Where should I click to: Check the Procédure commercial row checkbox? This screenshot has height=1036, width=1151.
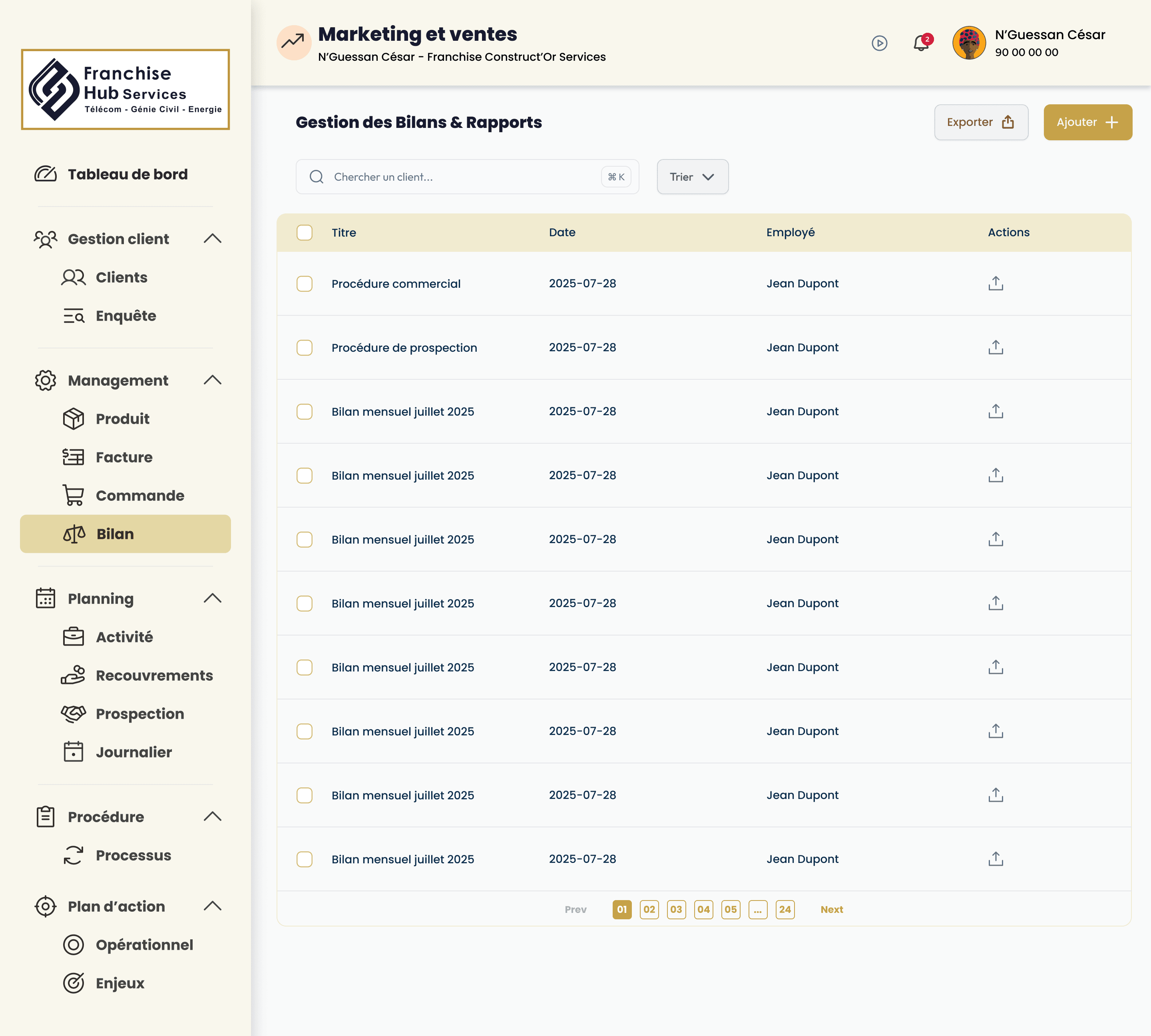pyautogui.click(x=305, y=283)
